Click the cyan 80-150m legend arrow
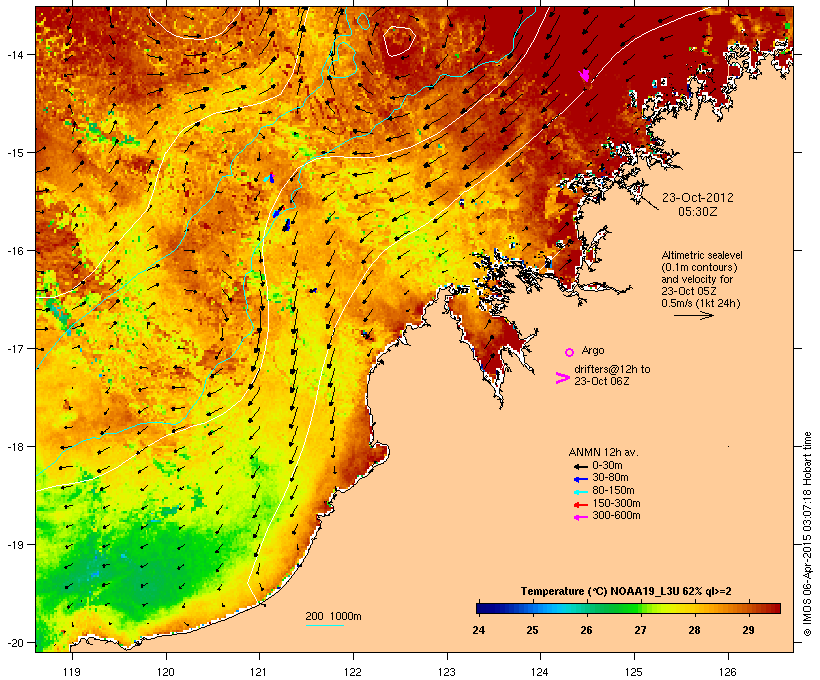Image resolution: width=820 pixels, height=680 pixels. (580, 492)
